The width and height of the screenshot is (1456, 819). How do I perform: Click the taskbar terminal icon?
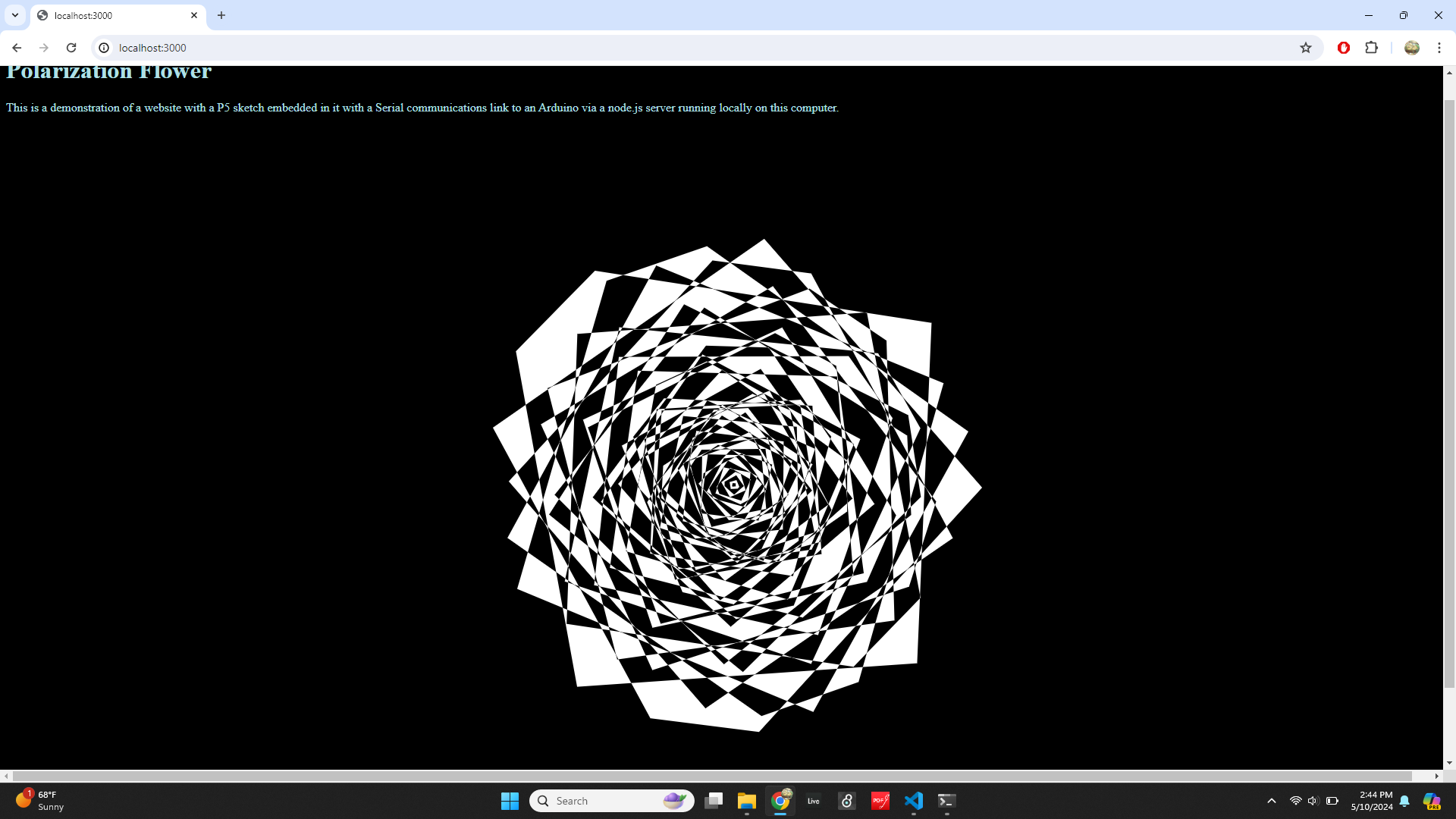coord(946,800)
